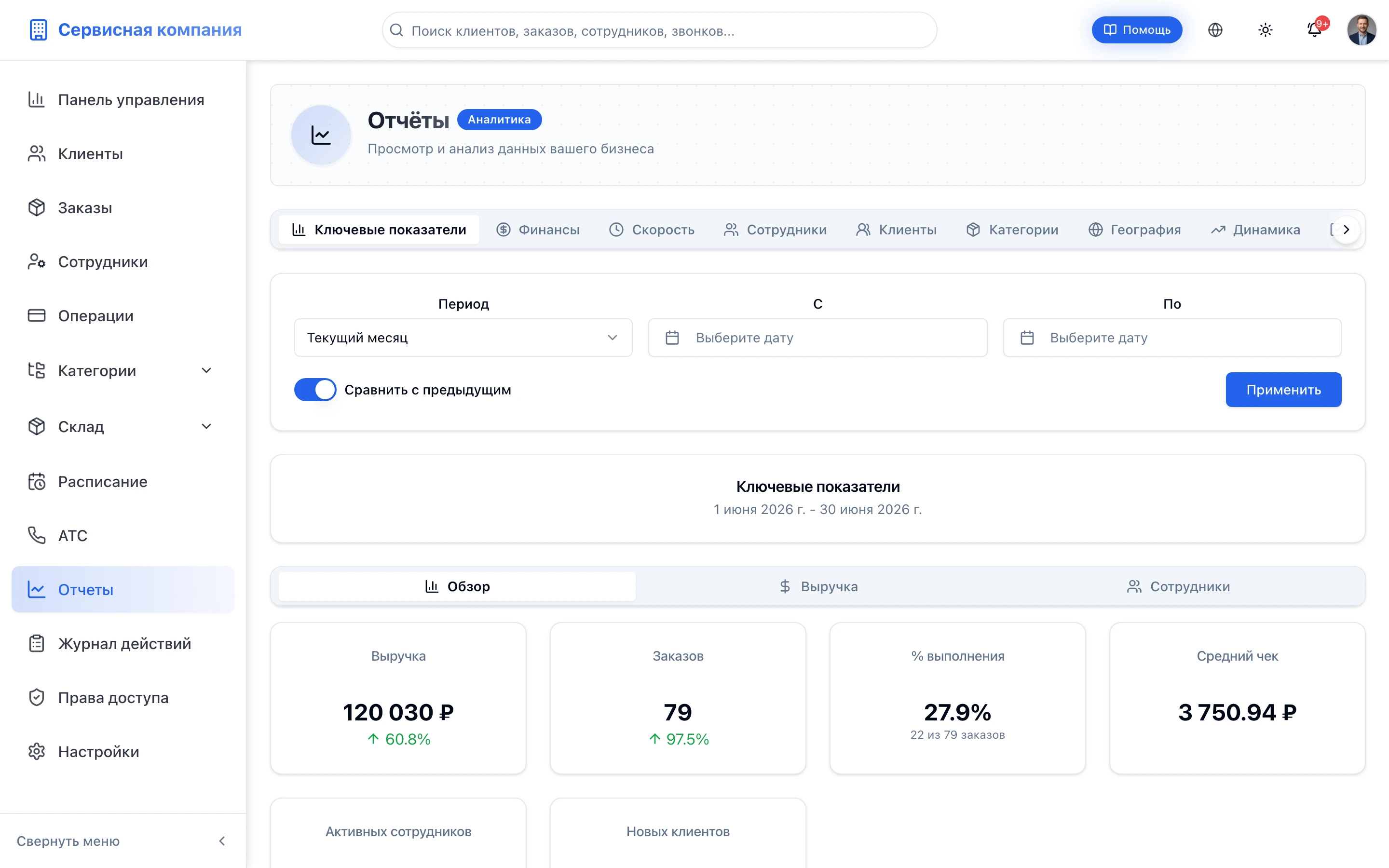Select the Обзор sub-tab
This screenshot has height=868, width=1389.
(x=457, y=586)
